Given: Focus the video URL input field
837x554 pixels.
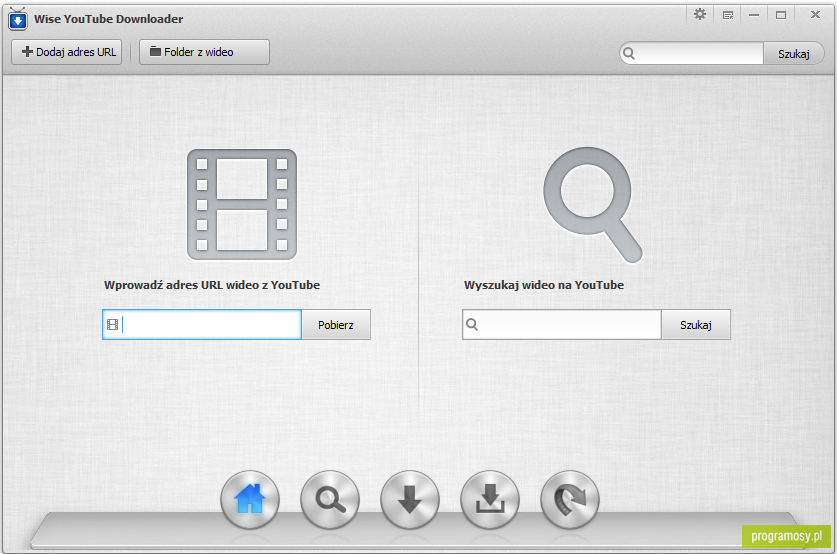Looking at the screenshot, I should tap(202, 325).
